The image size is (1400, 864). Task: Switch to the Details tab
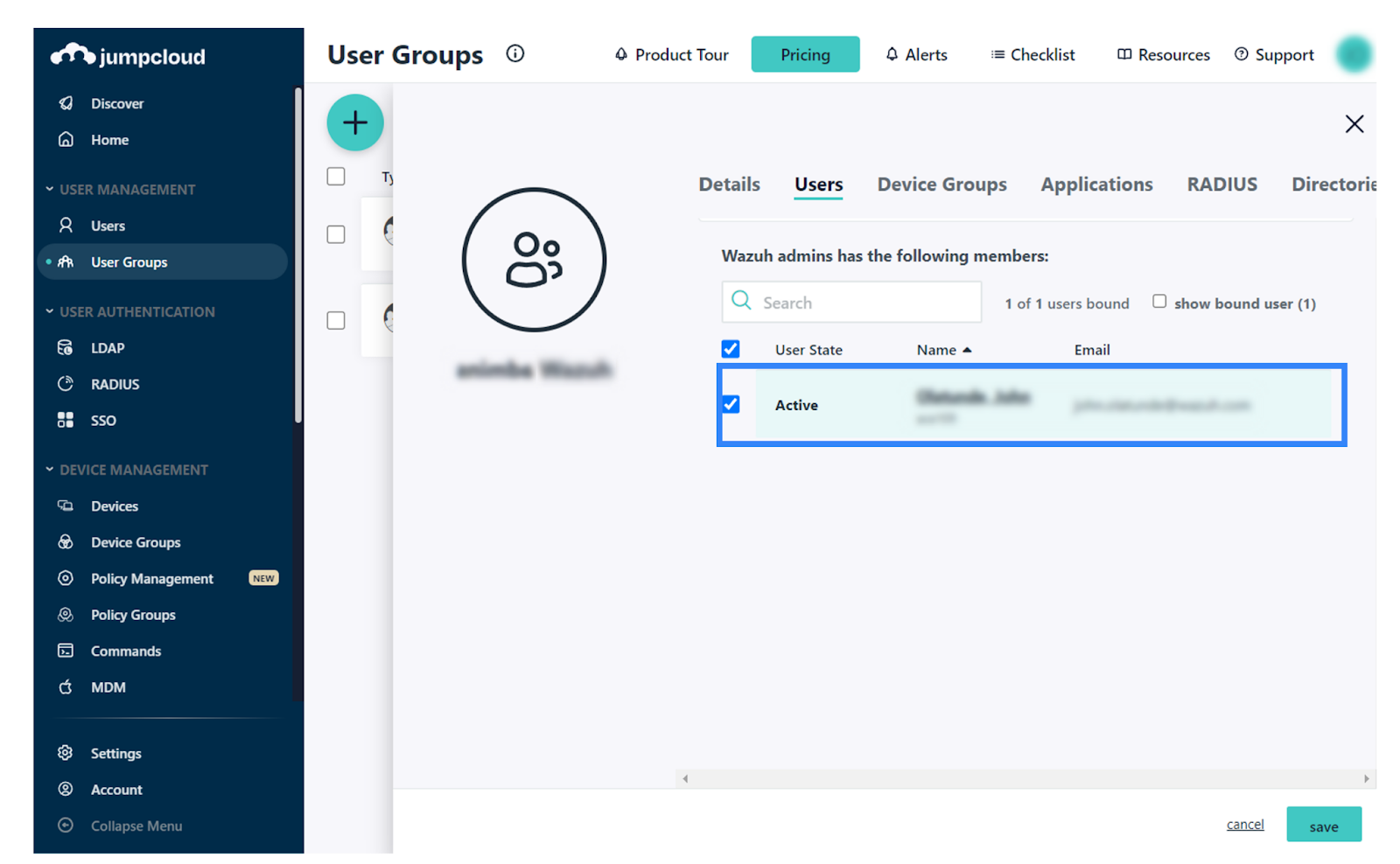point(729,185)
